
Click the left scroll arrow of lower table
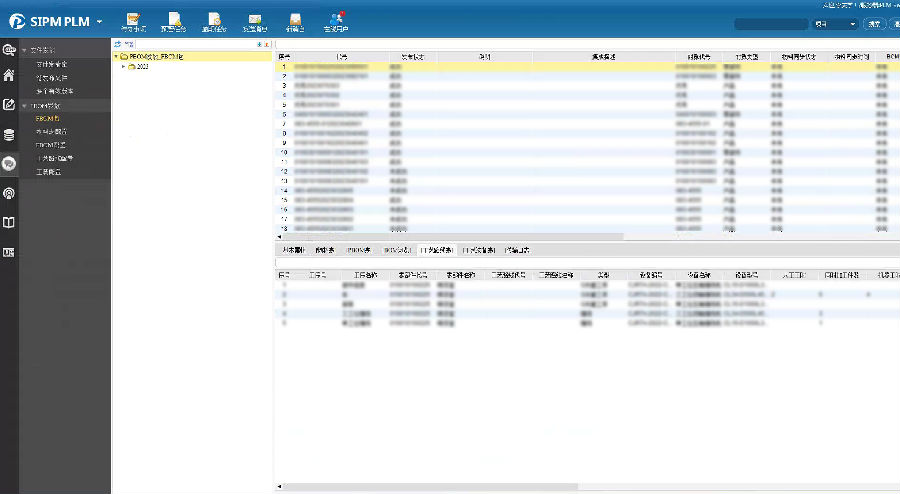tap(280, 487)
